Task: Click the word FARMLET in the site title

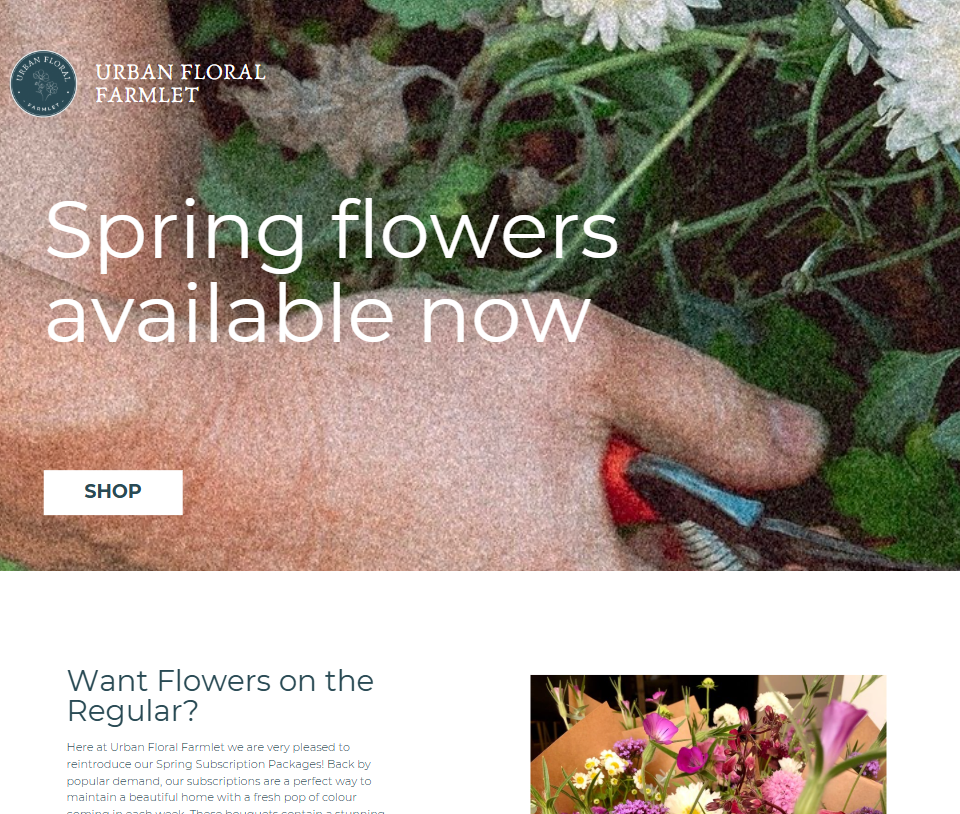Action: tap(148, 95)
